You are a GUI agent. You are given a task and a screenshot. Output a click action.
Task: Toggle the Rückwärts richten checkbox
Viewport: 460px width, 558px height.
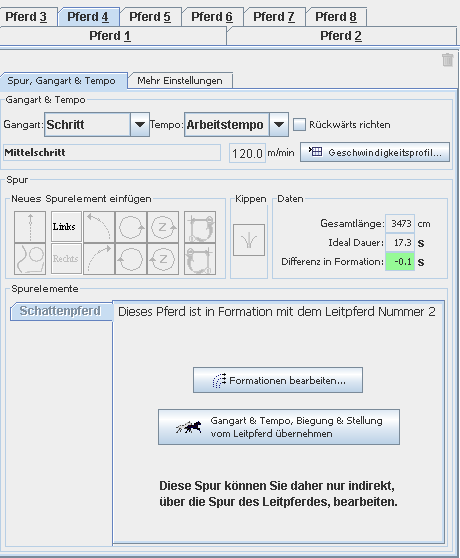(x=299, y=125)
